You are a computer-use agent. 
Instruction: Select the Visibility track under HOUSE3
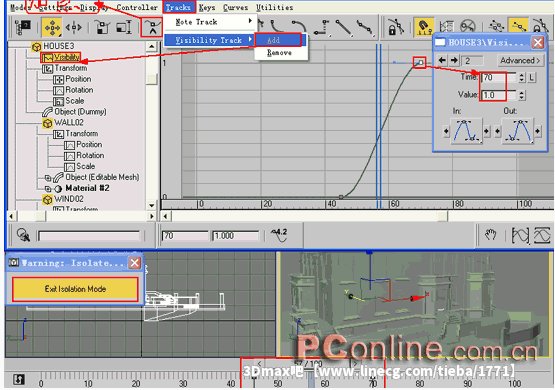point(61,57)
